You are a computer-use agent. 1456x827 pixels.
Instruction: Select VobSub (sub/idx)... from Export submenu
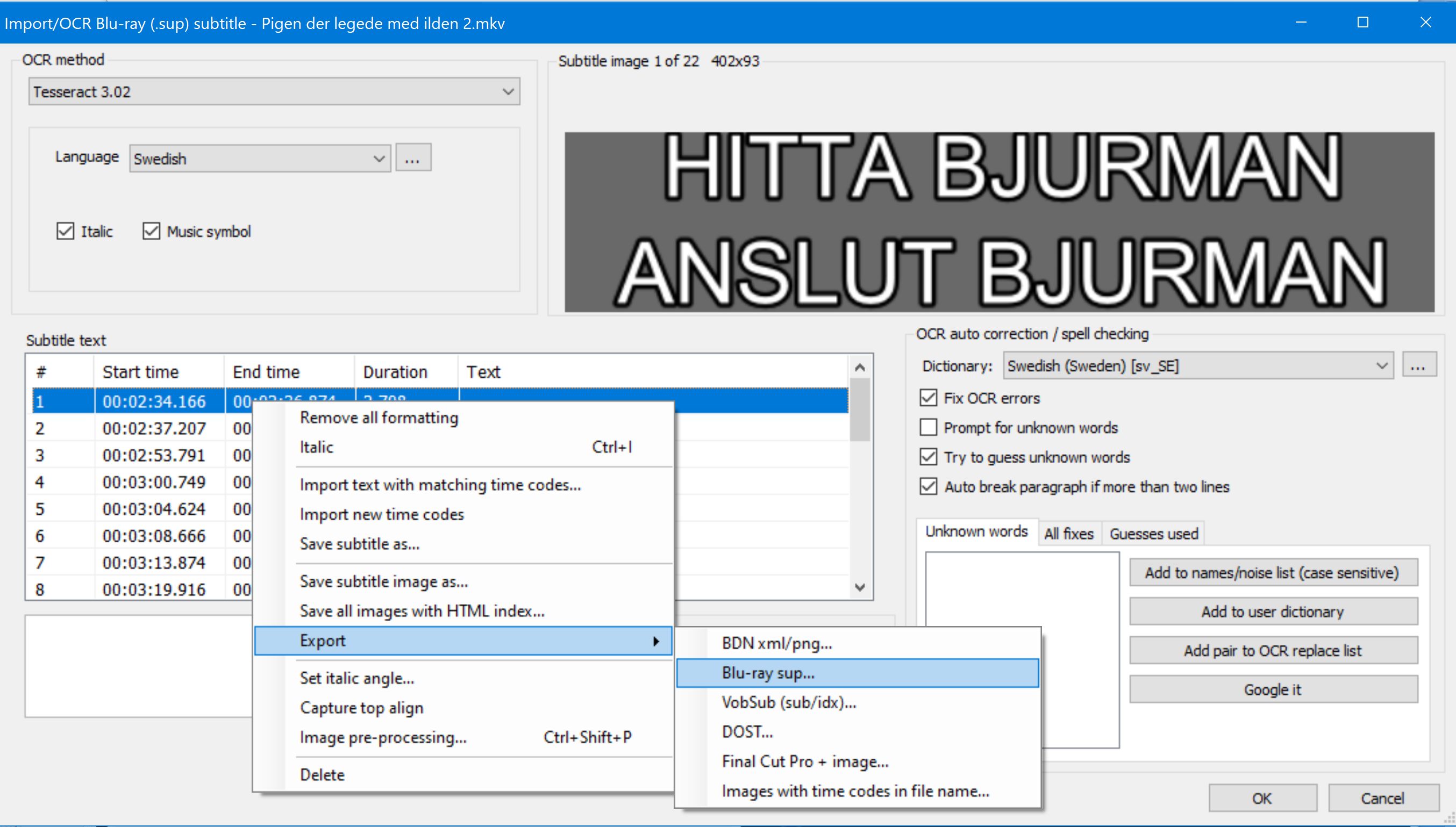point(789,703)
